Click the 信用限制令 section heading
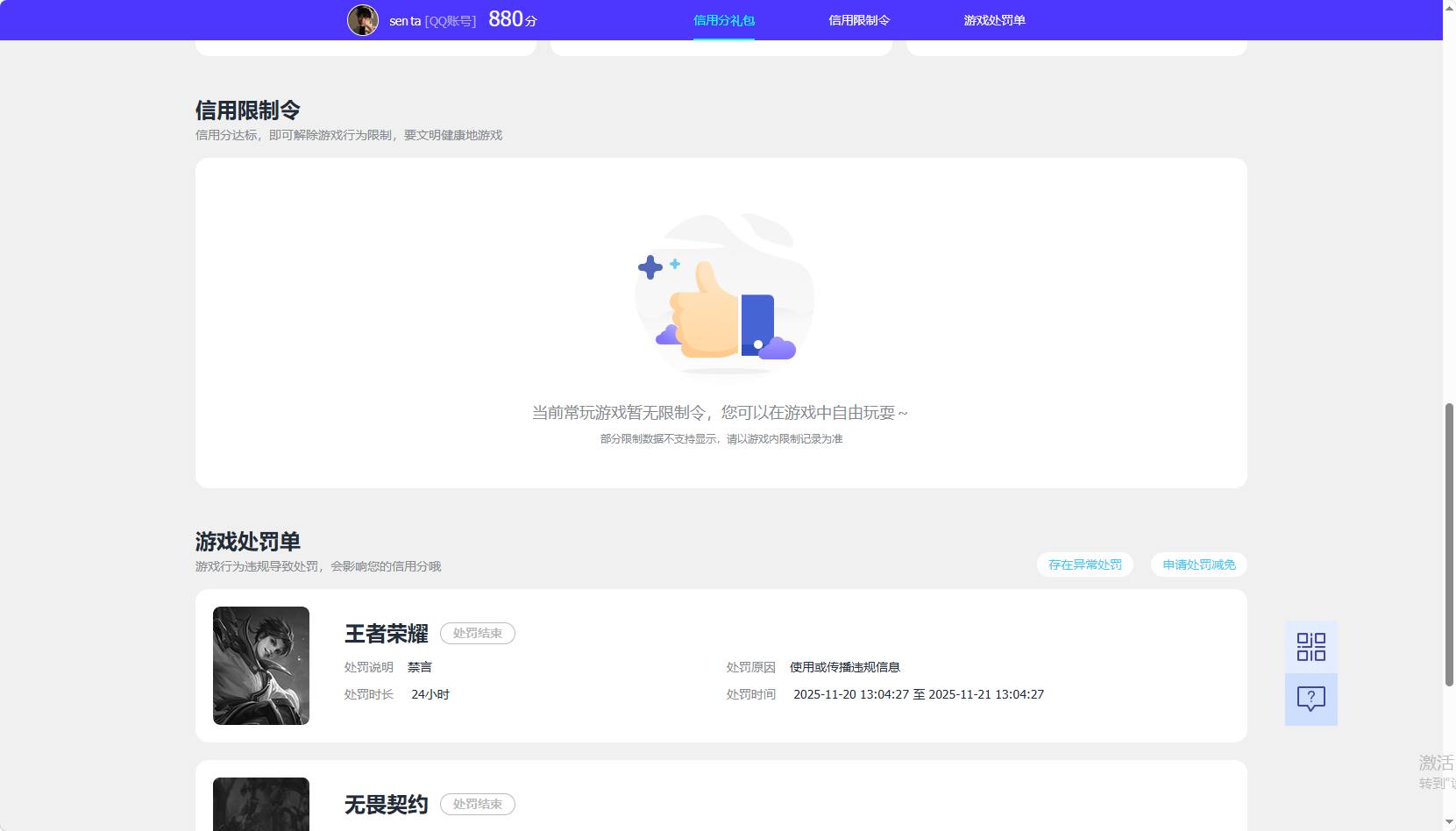1456x831 pixels. pyautogui.click(x=248, y=110)
